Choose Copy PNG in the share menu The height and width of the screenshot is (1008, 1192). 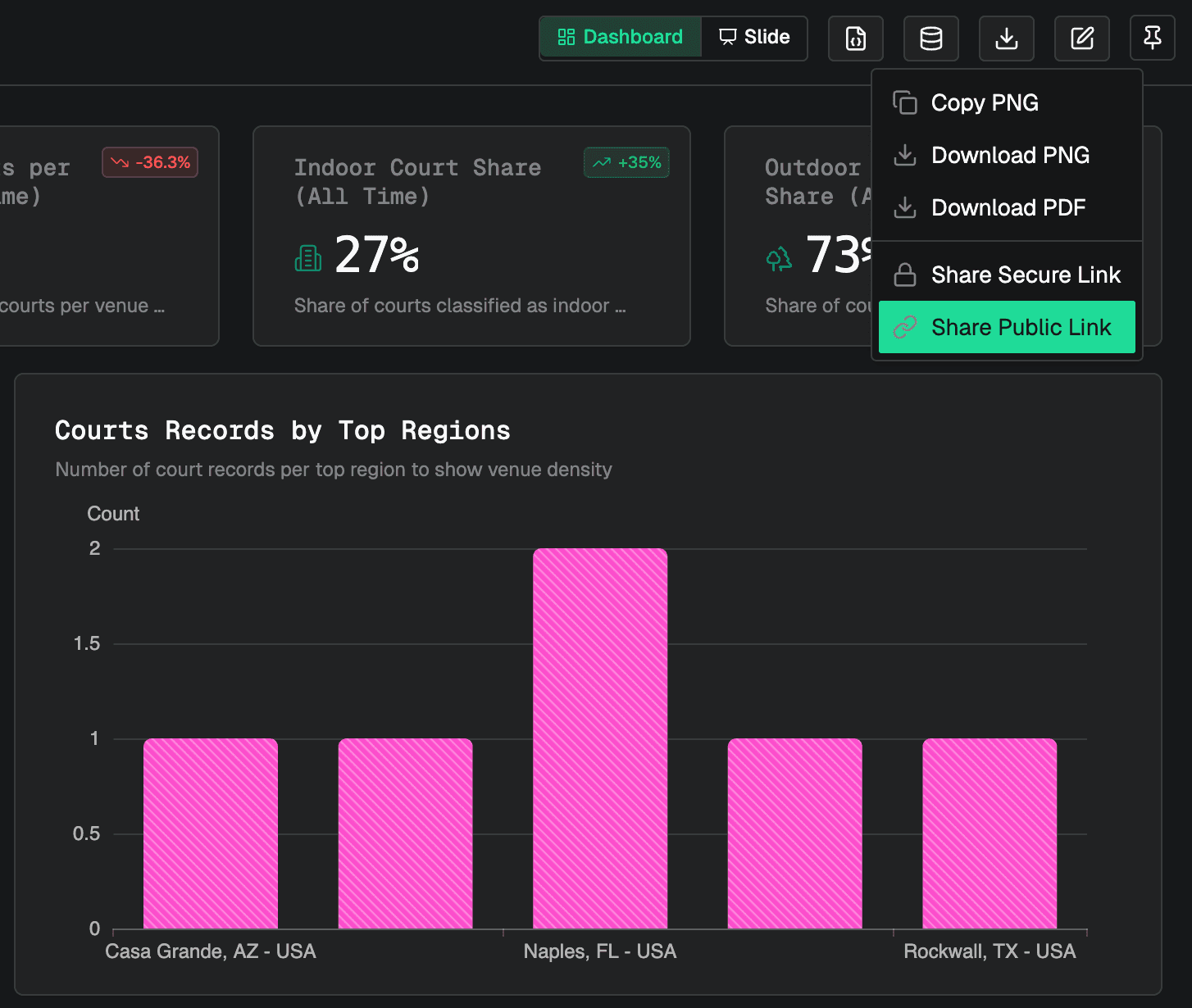coord(985,102)
